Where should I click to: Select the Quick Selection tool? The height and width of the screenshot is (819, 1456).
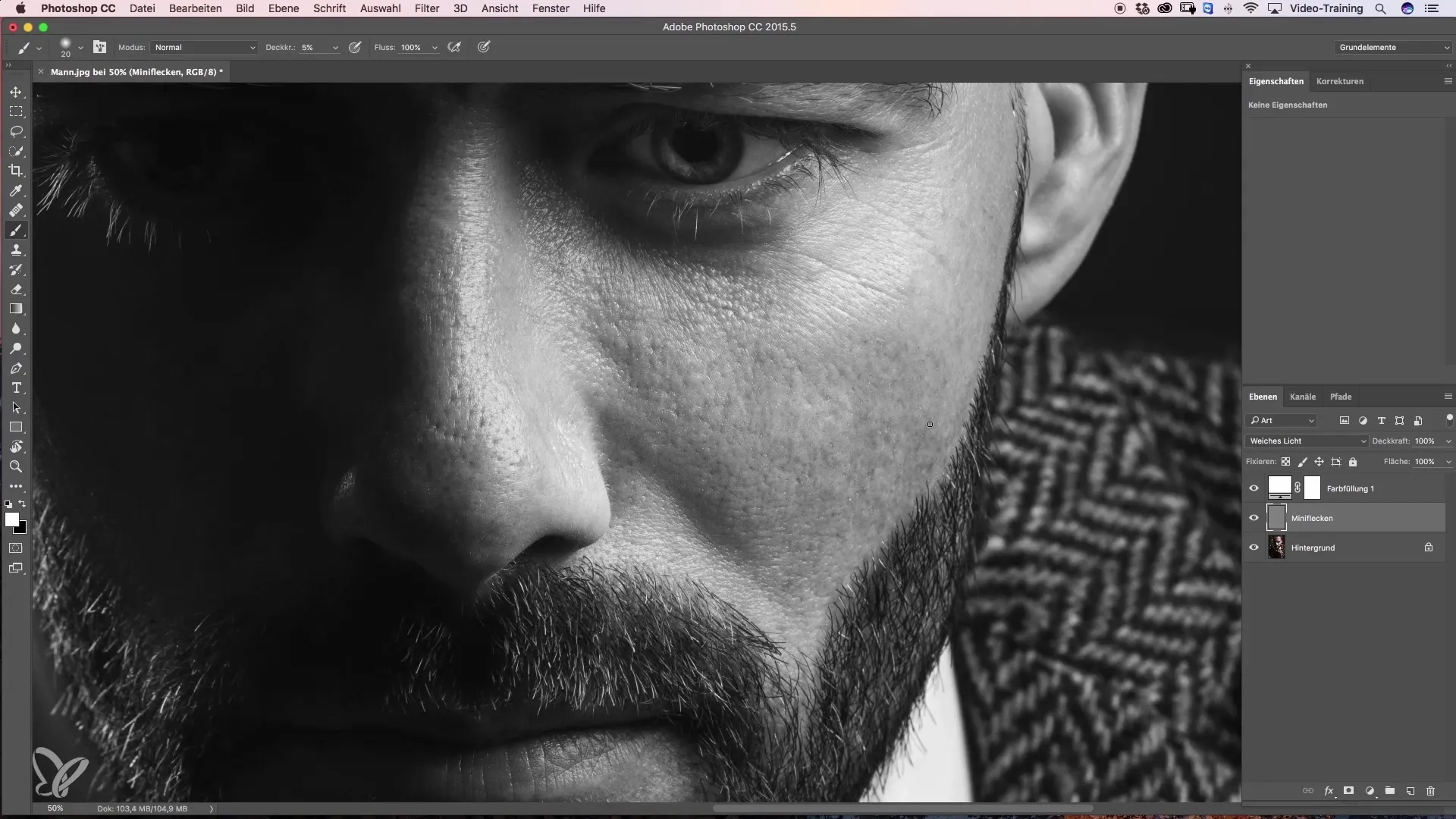point(16,151)
